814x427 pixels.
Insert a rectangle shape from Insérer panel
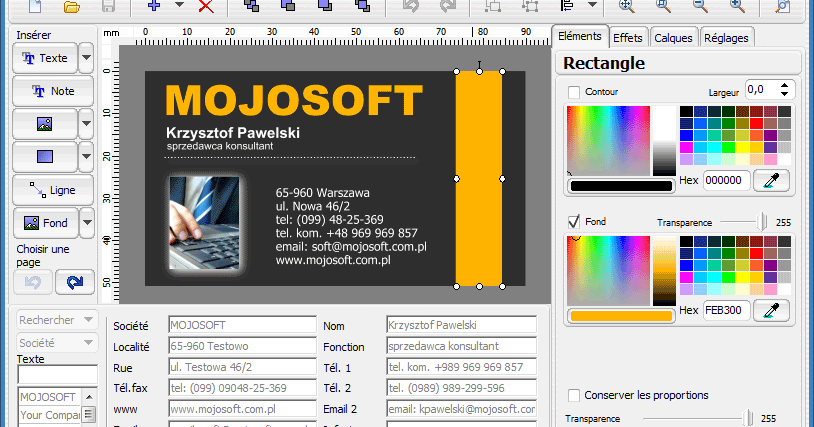pyautogui.click(x=45, y=156)
